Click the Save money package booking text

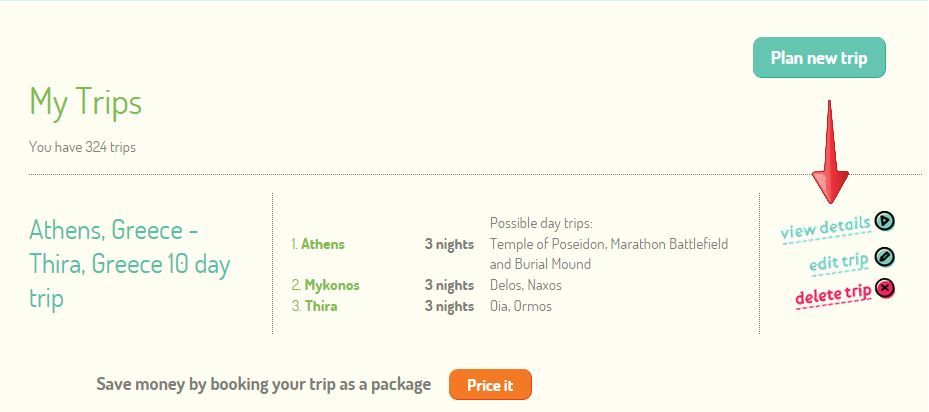click(264, 384)
